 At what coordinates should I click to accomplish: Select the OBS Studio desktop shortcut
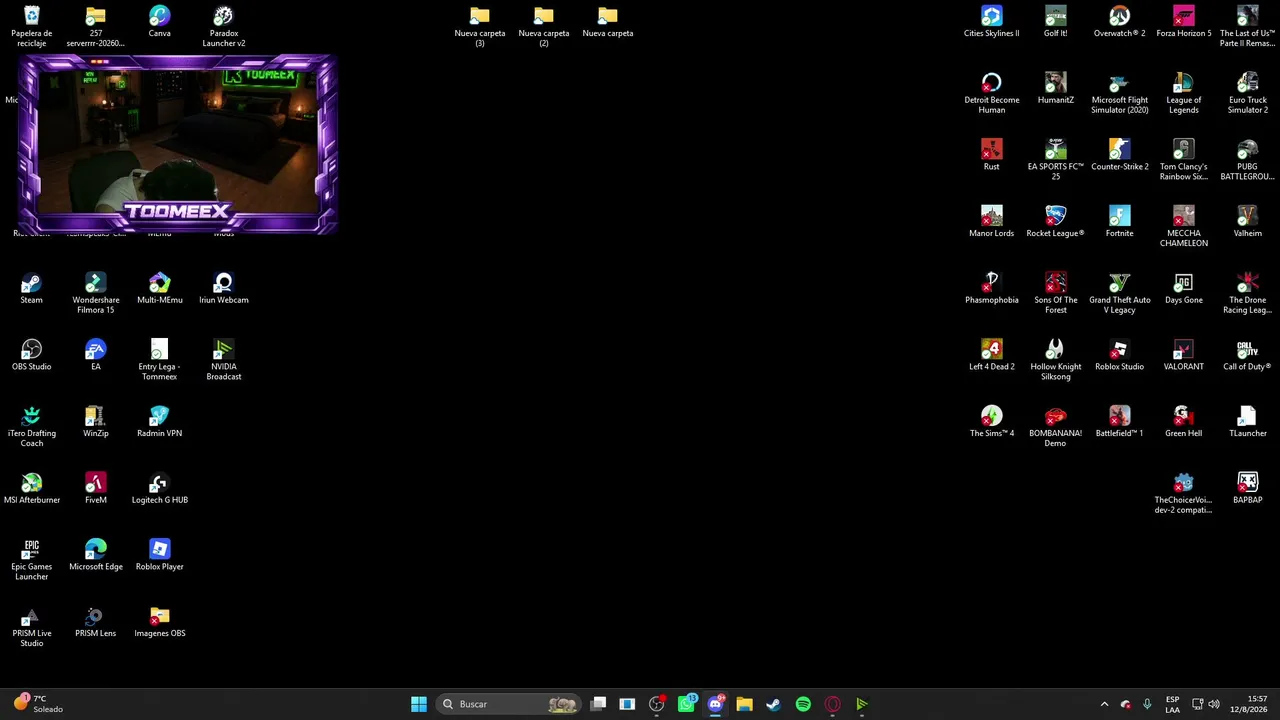coord(32,355)
